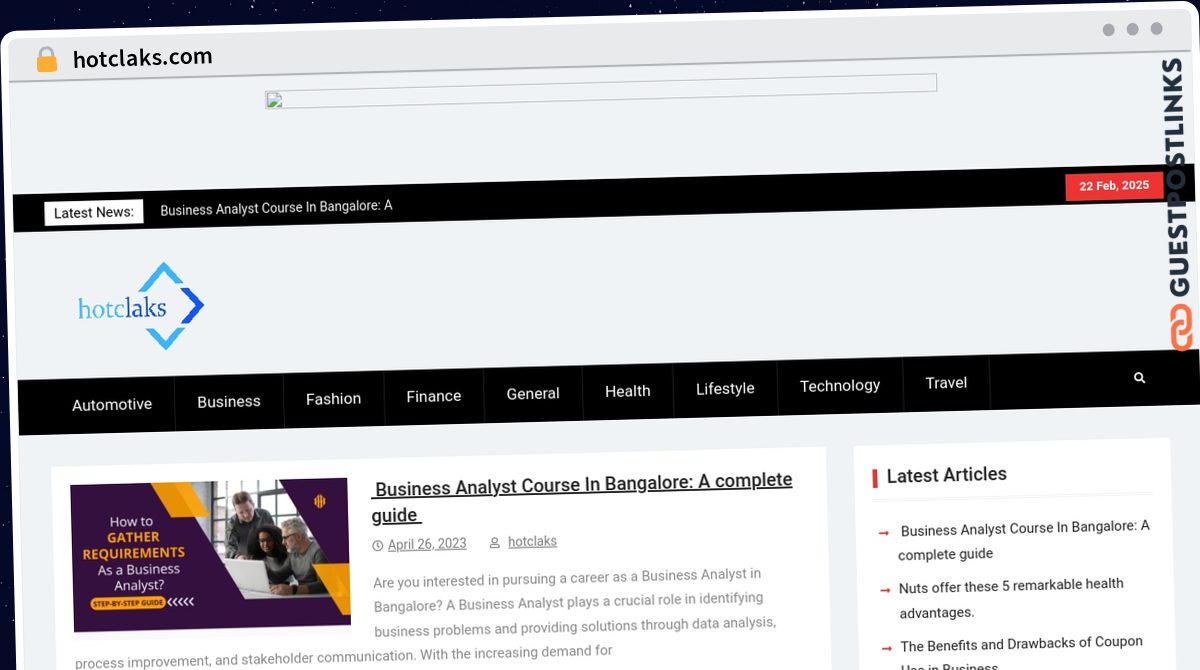Image resolution: width=1200 pixels, height=670 pixels.
Task: Open the search magnifier icon in navbar
Action: tap(1139, 378)
